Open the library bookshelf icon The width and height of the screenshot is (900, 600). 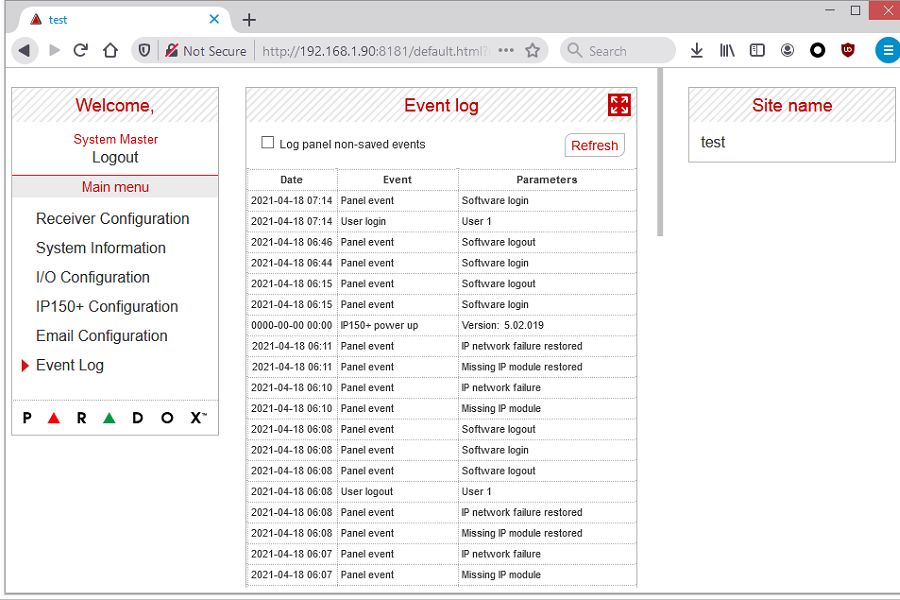tap(727, 50)
